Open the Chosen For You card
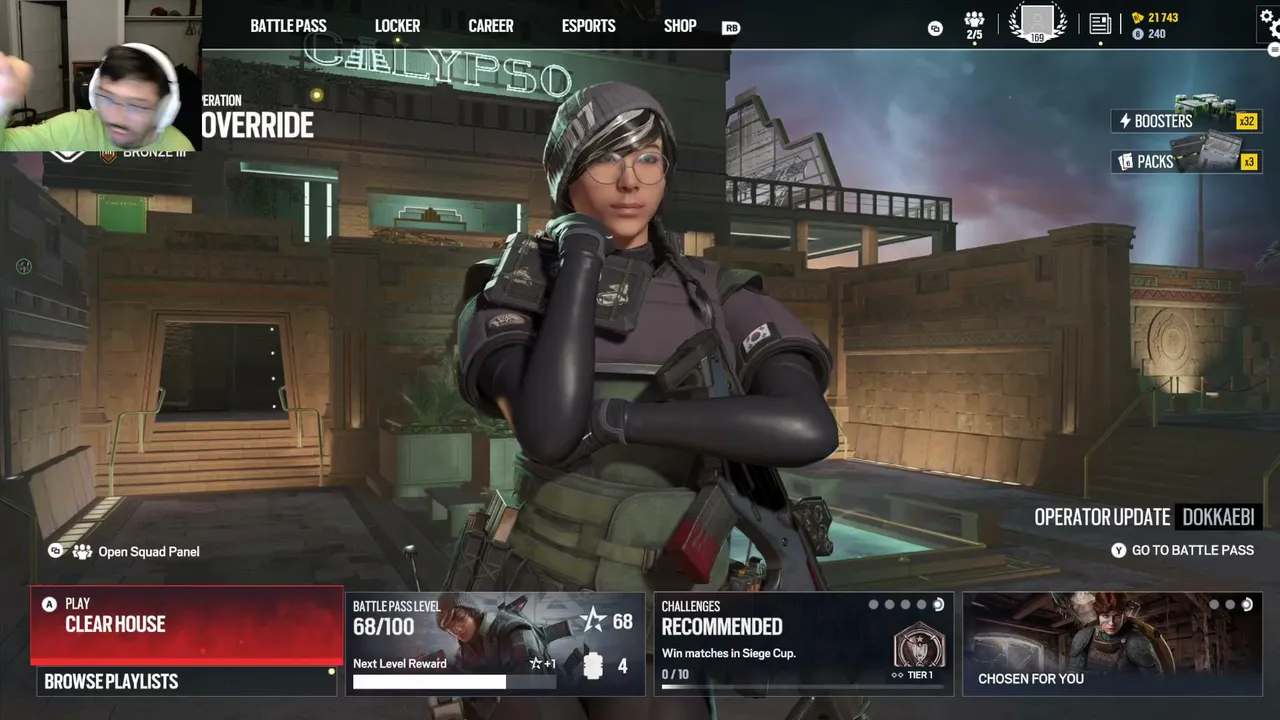Screen dimensions: 1280x720 click(1112, 643)
